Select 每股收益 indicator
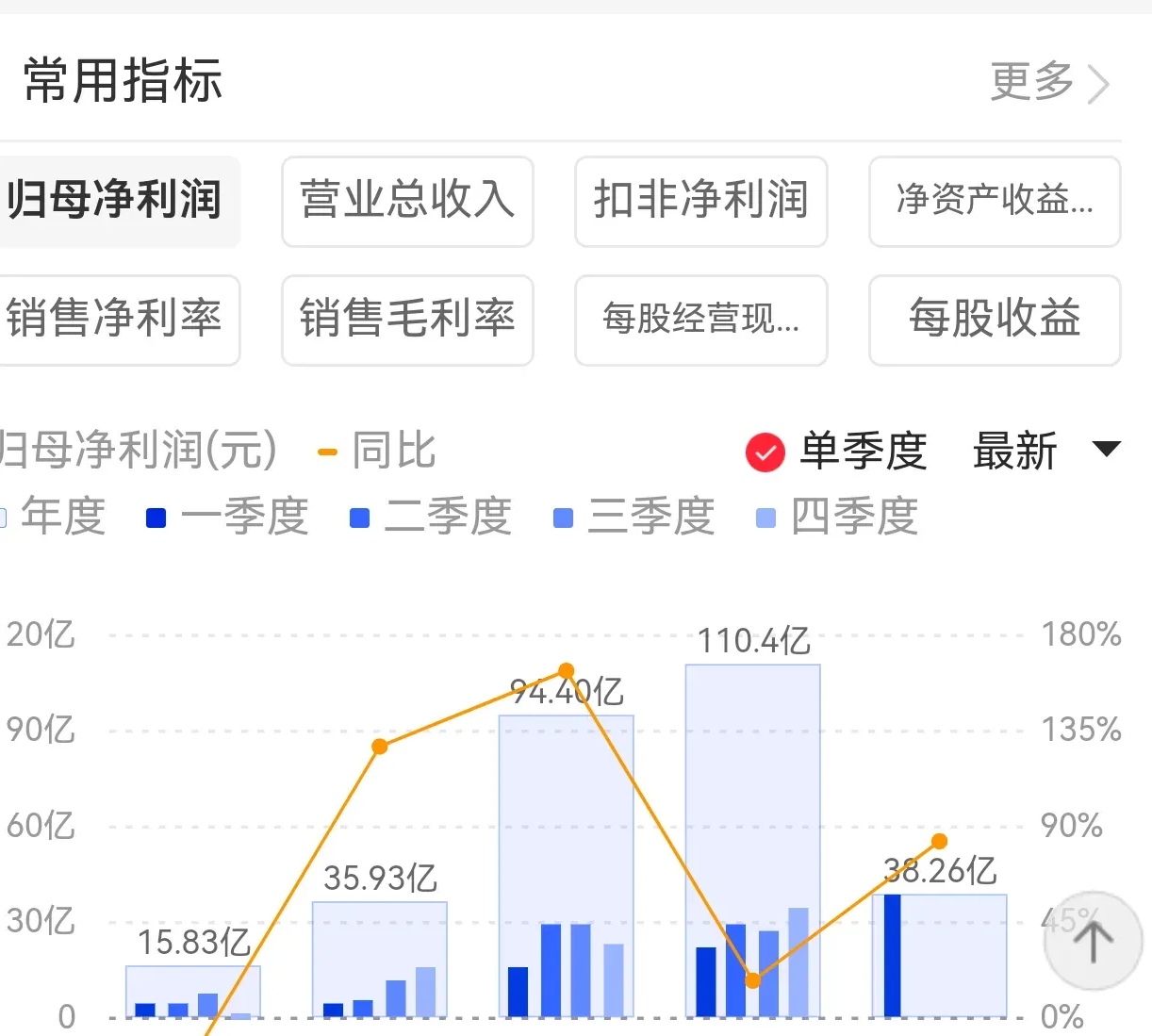This screenshot has width=1152, height=1036. pos(995,320)
